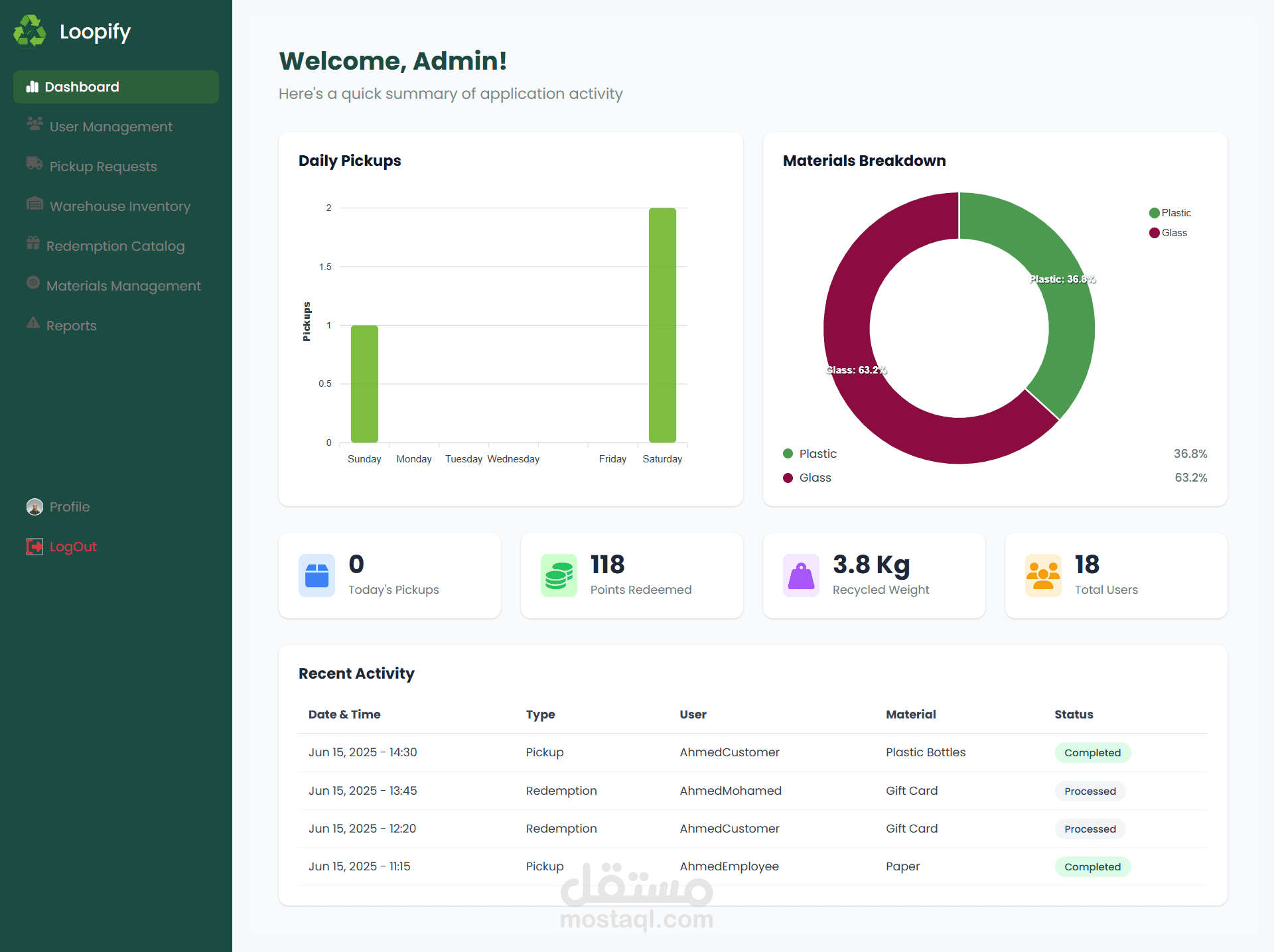Click the red LogOut exit icon

(35, 547)
